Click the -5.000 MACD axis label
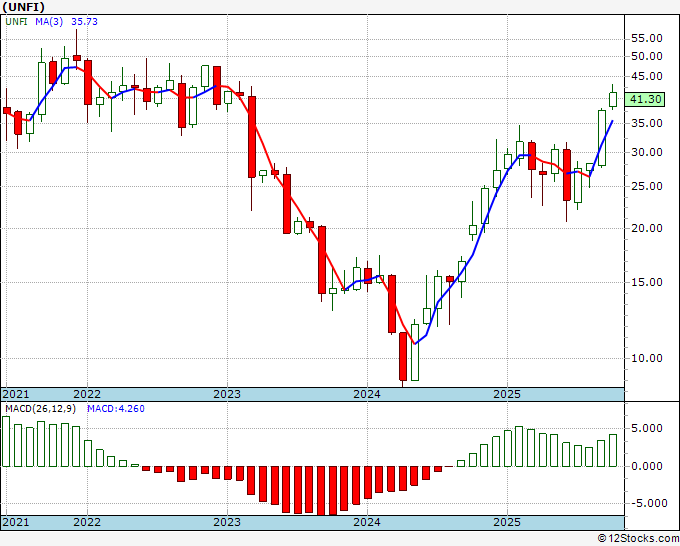This screenshot has height=546, width=680. 647,503
